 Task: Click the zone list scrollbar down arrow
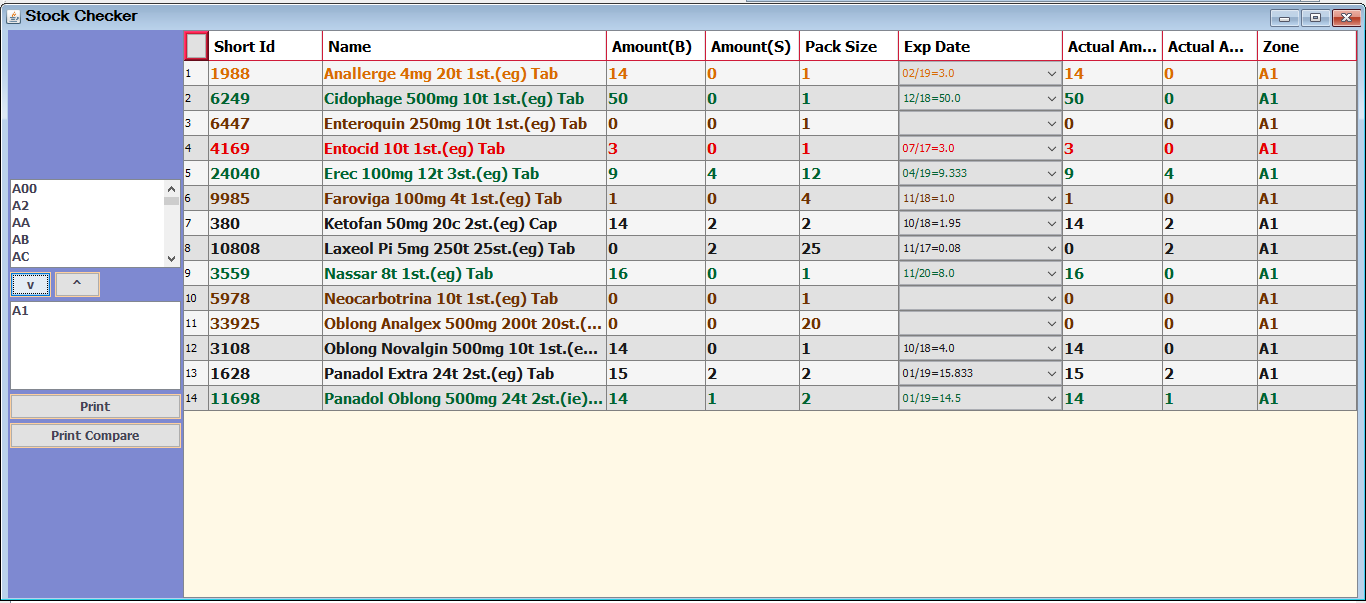point(171,258)
